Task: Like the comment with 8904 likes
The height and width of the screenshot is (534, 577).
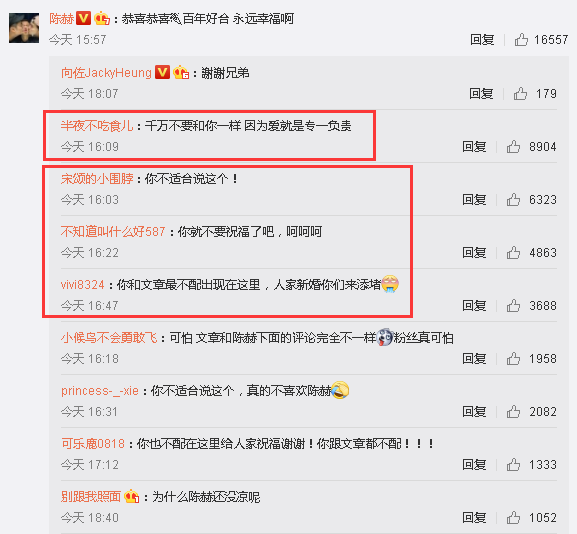Action: [513, 146]
